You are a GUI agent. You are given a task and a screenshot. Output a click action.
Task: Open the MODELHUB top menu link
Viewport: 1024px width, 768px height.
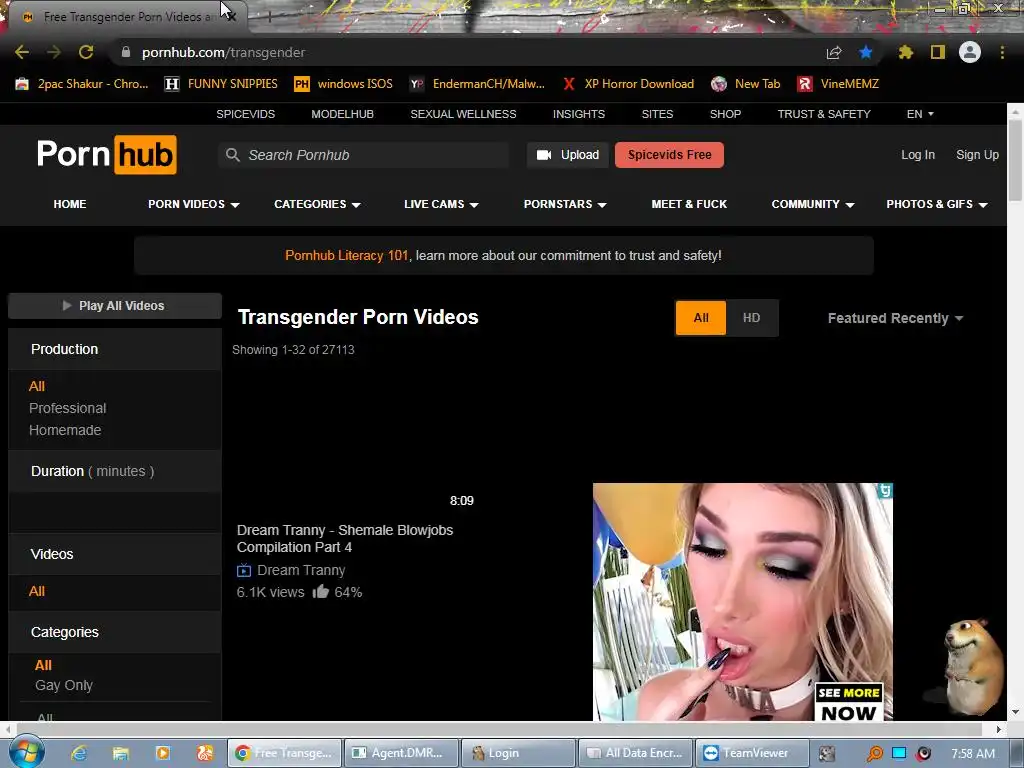(342, 114)
